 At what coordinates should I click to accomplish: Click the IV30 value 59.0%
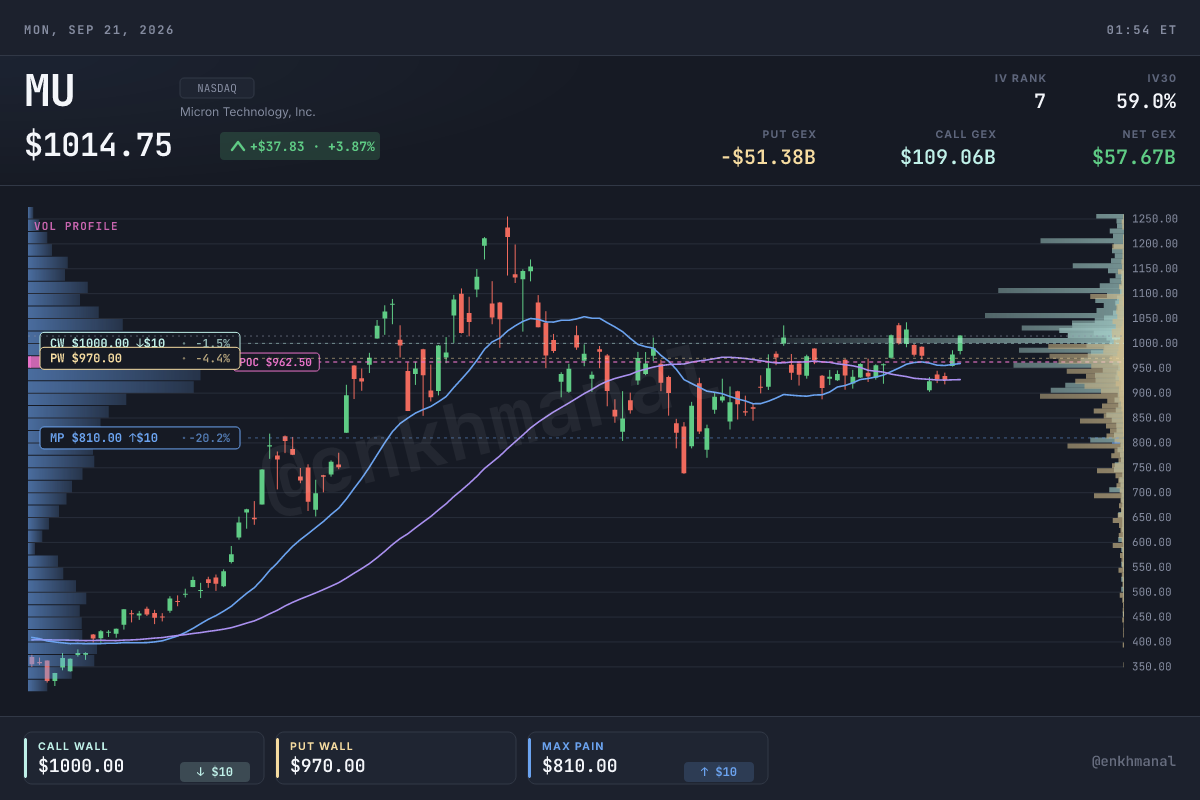(1146, 101)
